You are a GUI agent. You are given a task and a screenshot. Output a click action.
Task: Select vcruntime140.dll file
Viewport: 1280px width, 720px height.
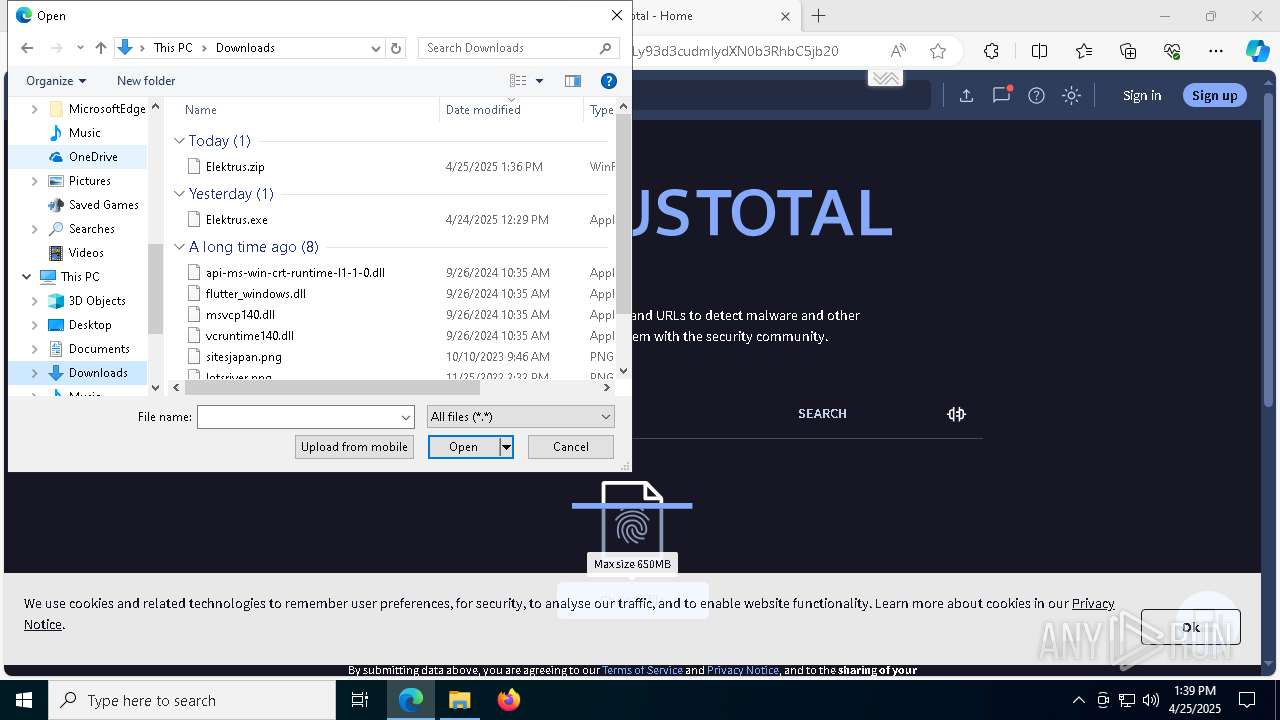tap(249, 336)
